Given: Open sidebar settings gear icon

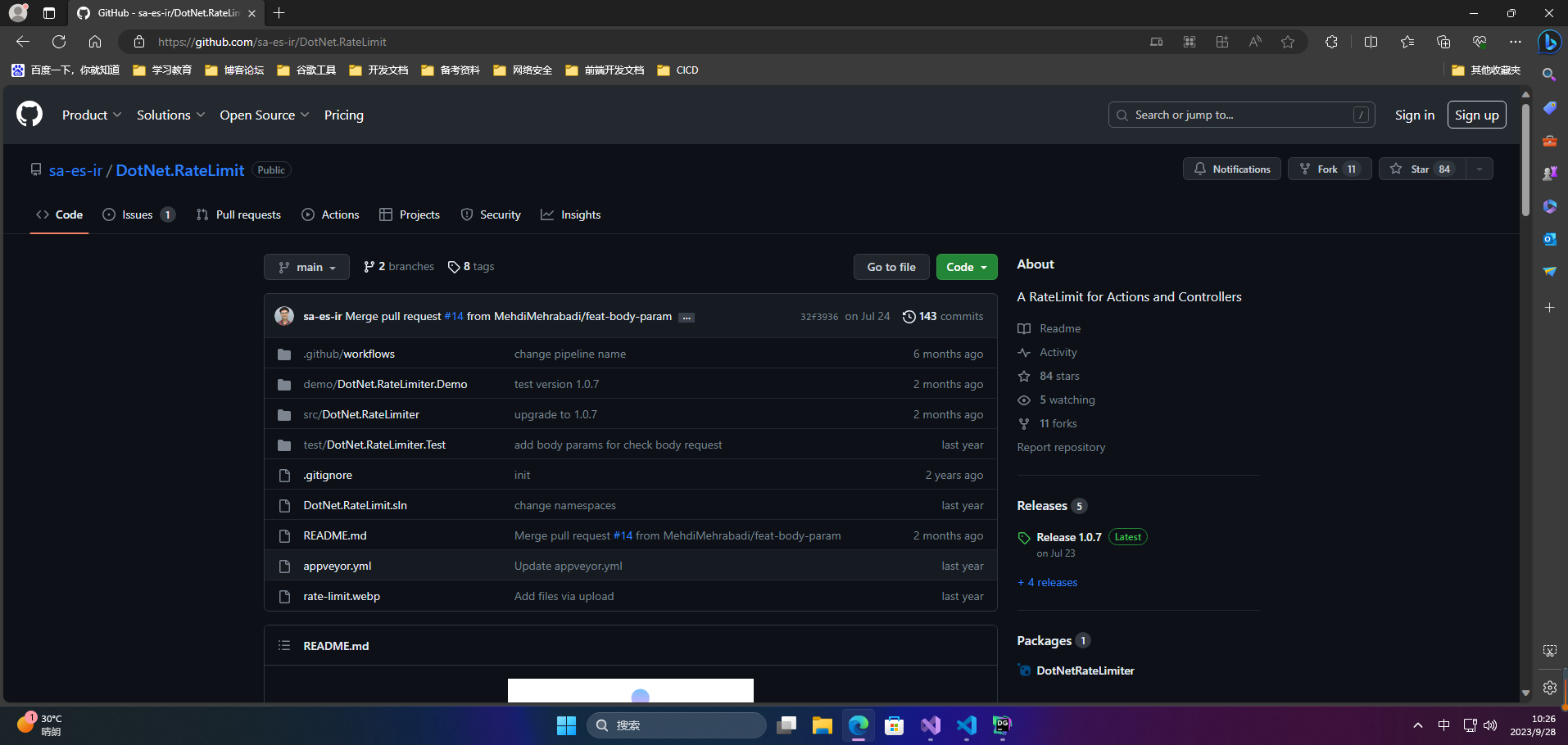Looking at the screenshot, I should (1549, 688).
